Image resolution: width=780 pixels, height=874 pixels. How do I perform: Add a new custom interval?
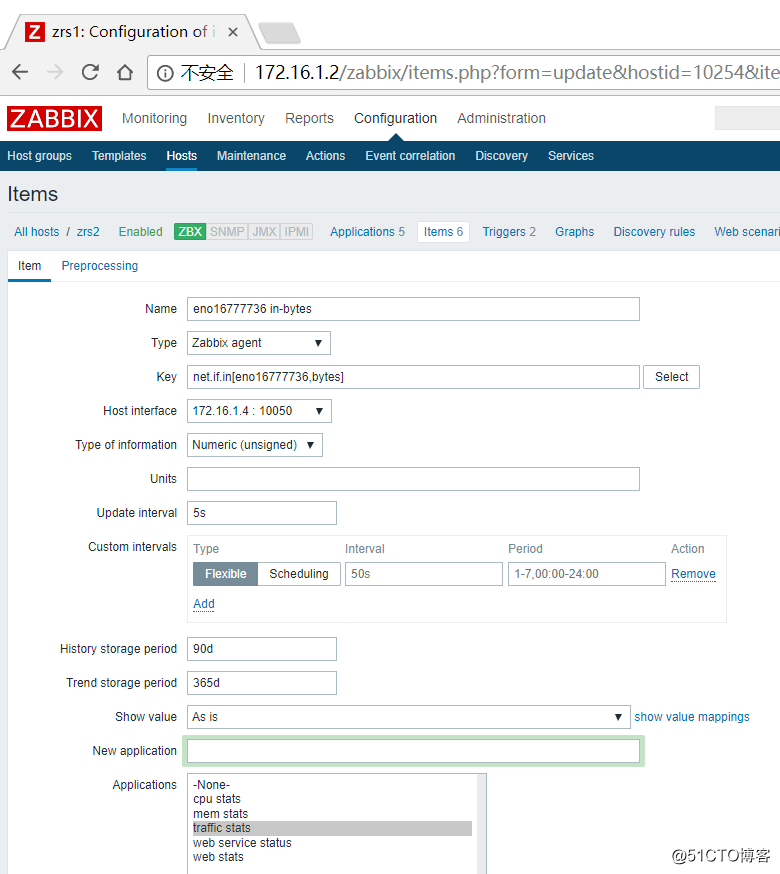(204, 604)
